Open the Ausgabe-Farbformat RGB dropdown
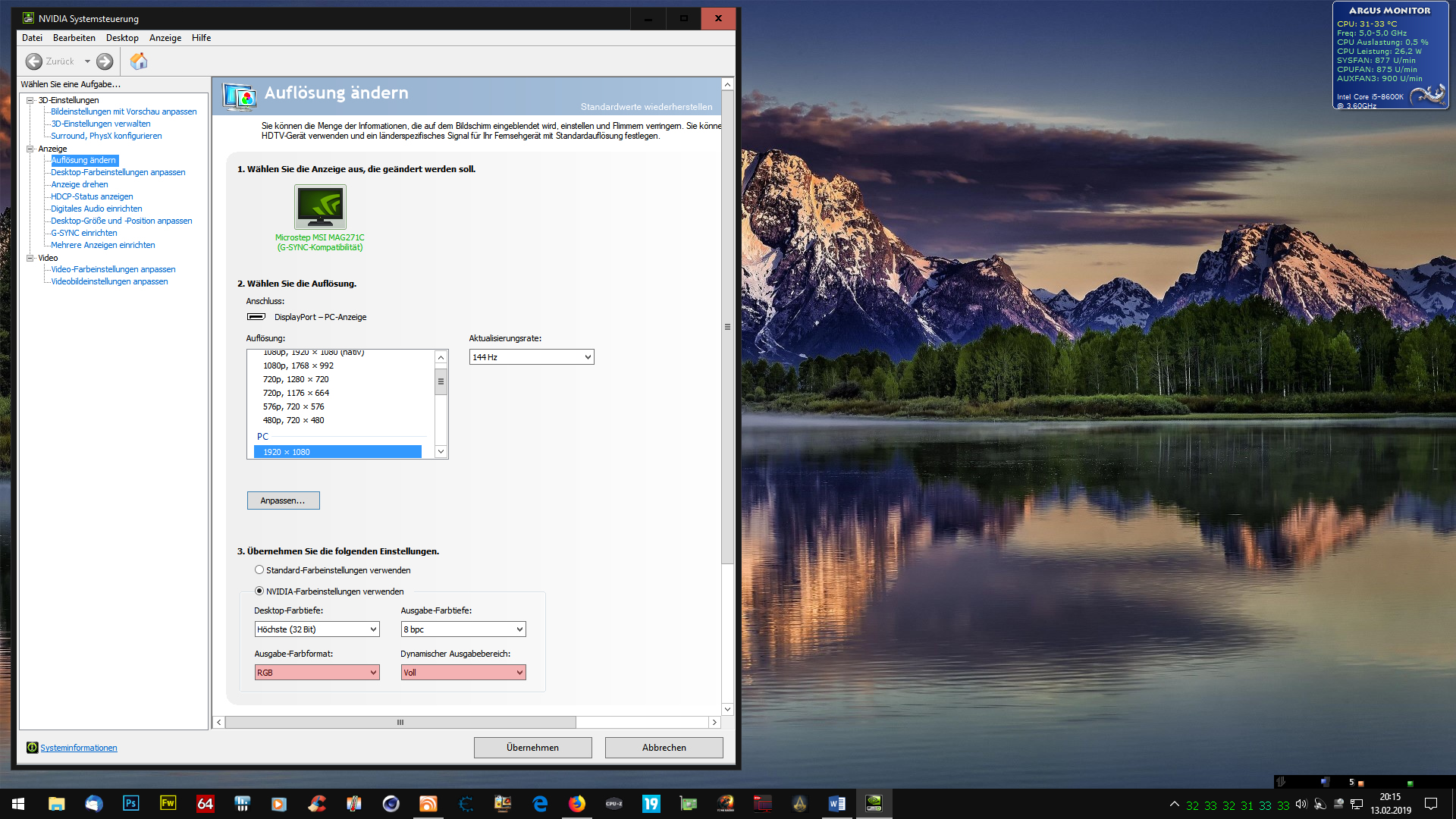1456x819 pixels. tap(316, 673)
